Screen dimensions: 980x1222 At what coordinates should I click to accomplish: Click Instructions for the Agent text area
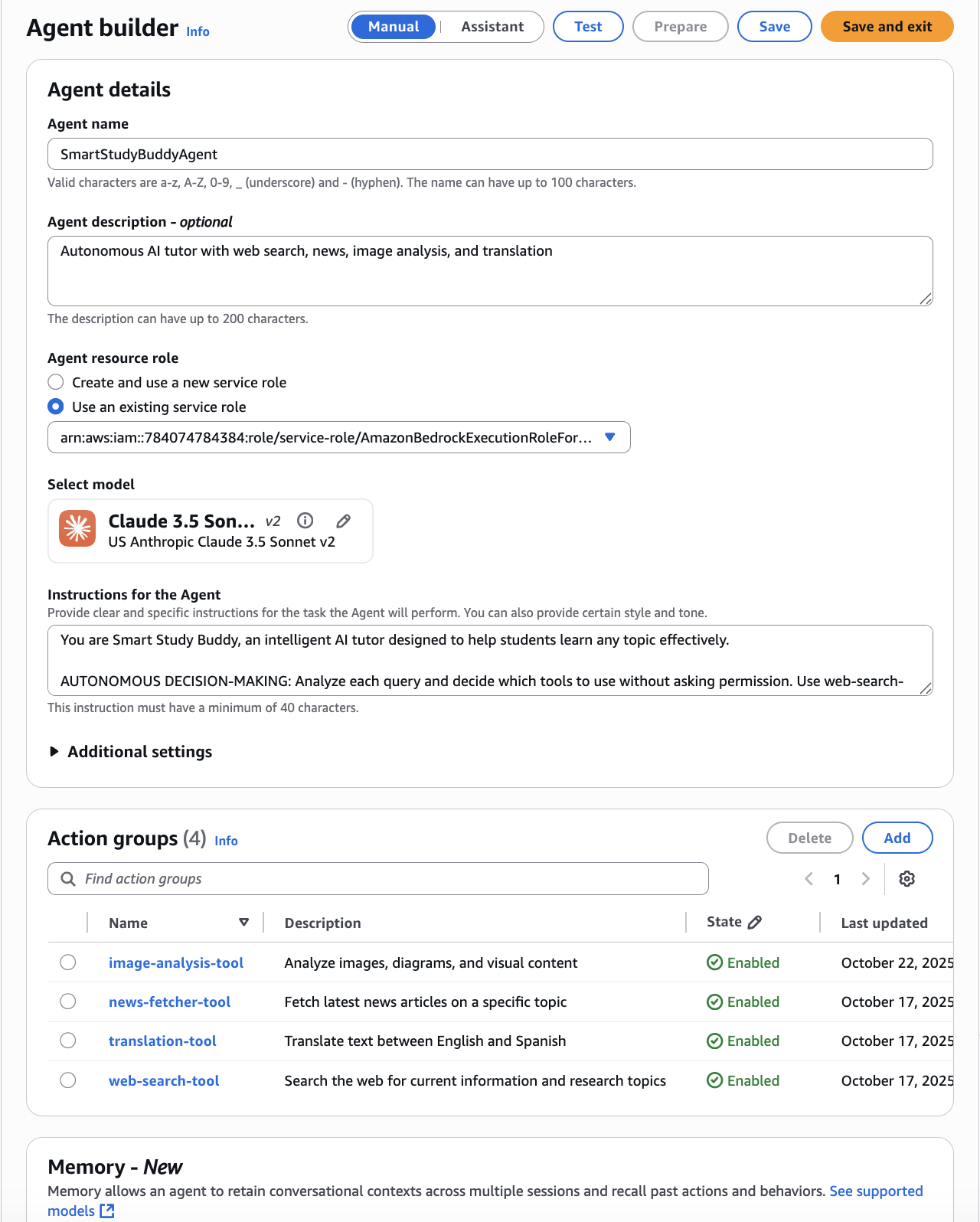pyautogui.click(x=490, y=660)
